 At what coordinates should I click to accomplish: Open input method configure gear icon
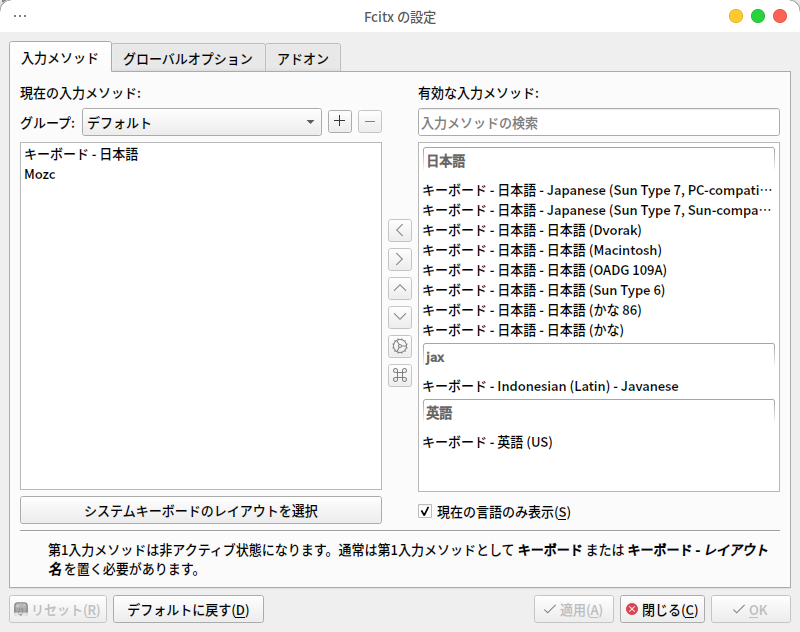point(400,346)
